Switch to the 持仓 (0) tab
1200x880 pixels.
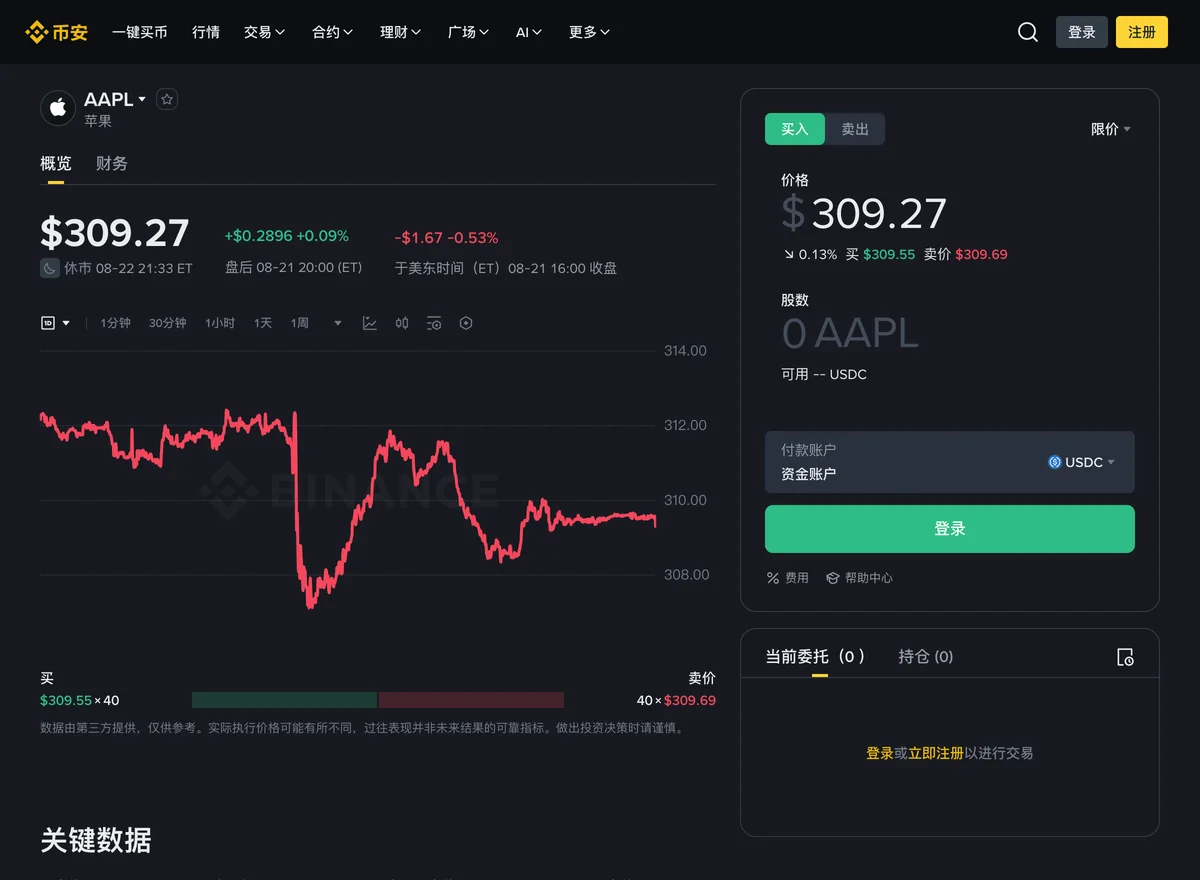[x=926, y=657]
